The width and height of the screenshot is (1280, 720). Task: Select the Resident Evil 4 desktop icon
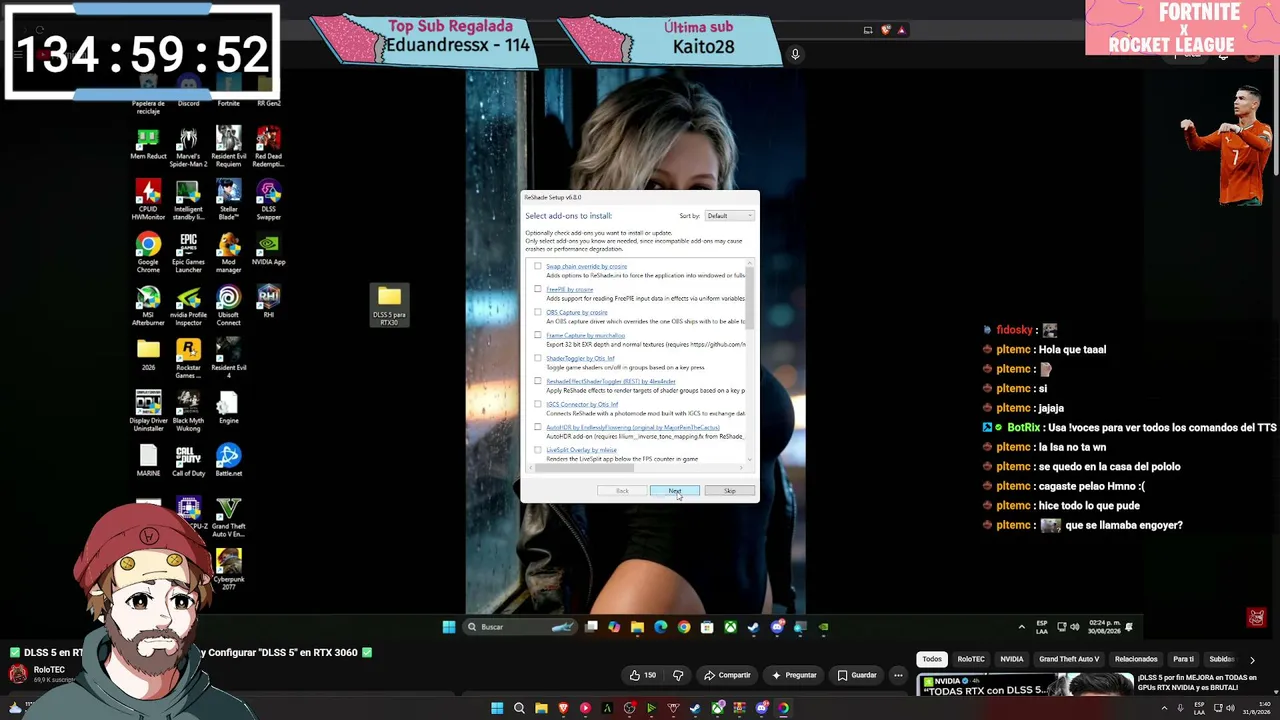tap(228, 358)
